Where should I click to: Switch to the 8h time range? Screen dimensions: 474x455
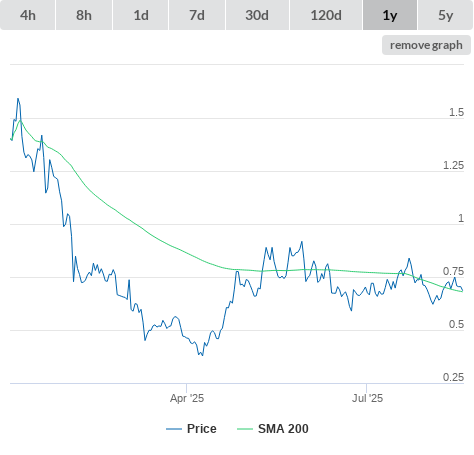tap(84, 15)
